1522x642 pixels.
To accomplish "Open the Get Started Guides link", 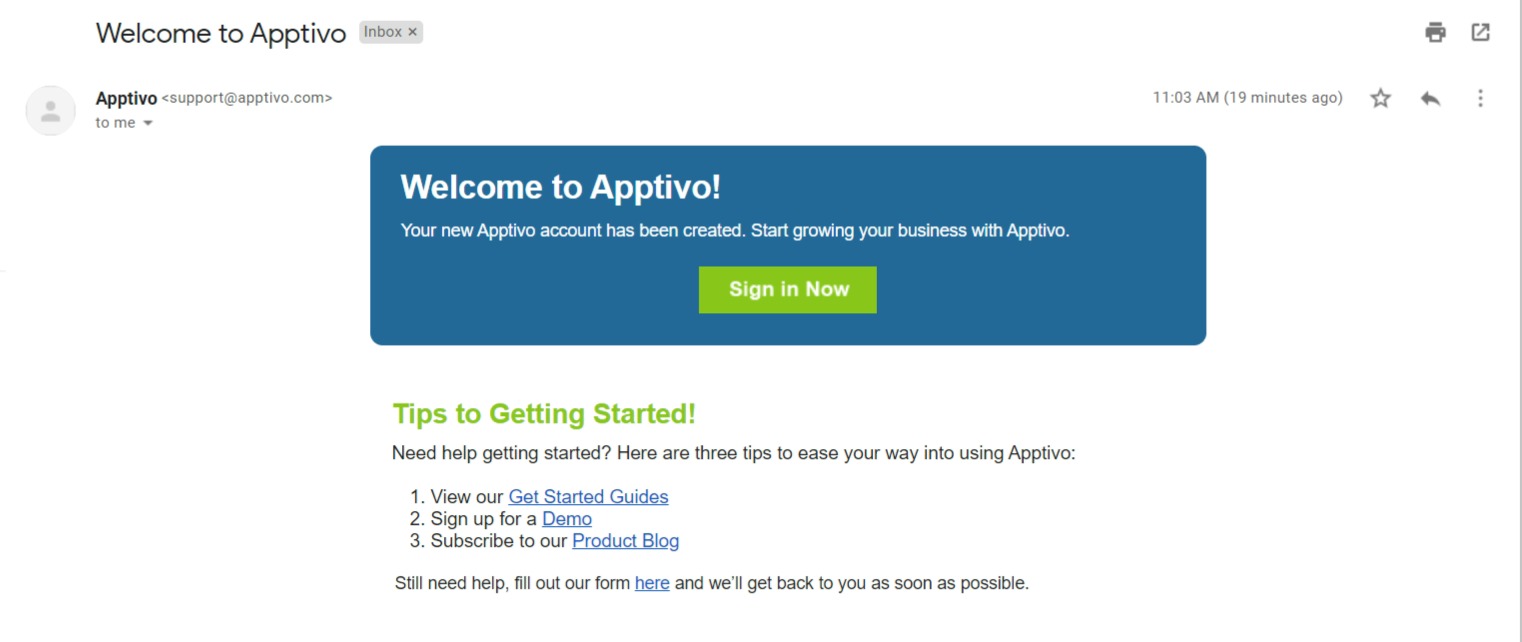I will (x=588, y=496).
